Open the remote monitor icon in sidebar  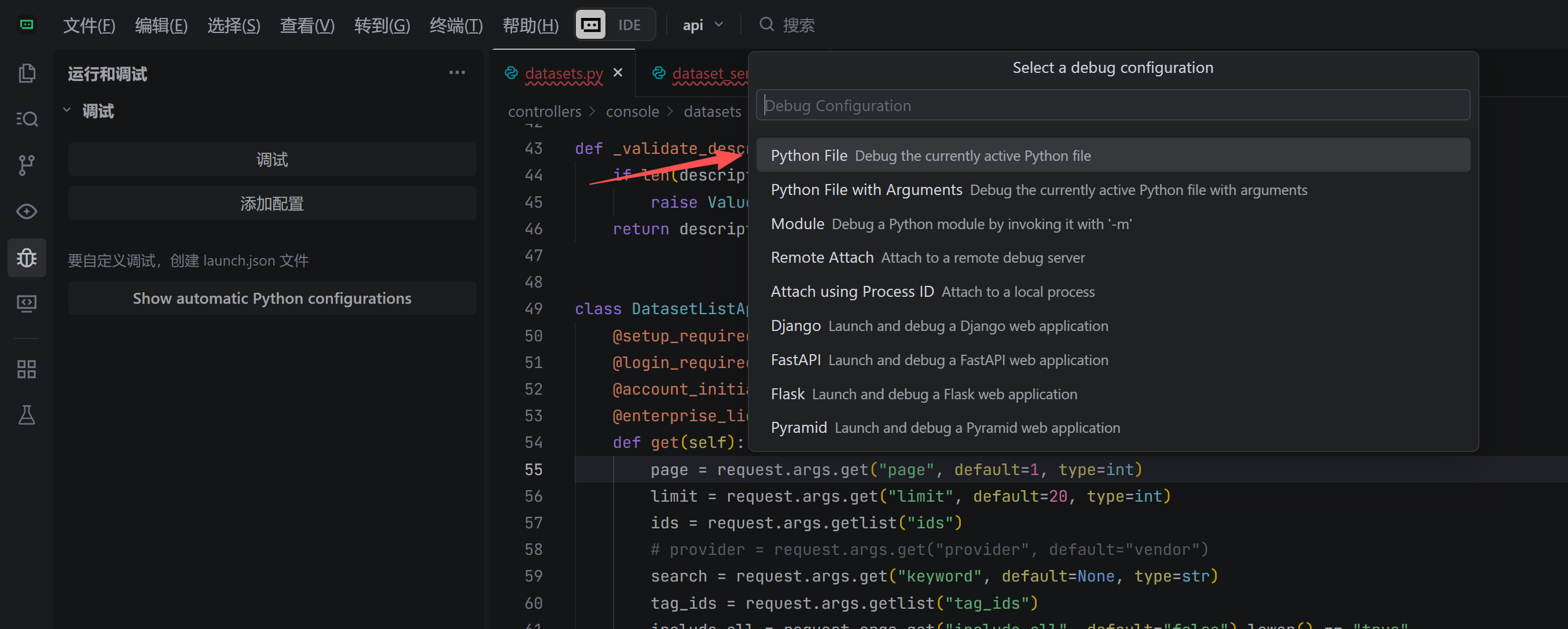(x=26, y=303)
